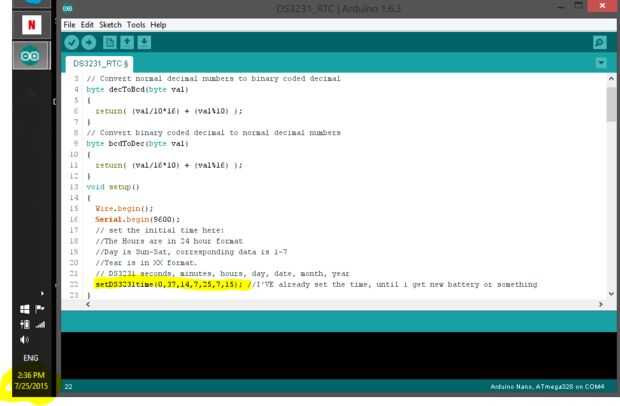Click the horizontal scroll right arrow
The width and height of the screenshot is (620, 406).
point(601,304)
